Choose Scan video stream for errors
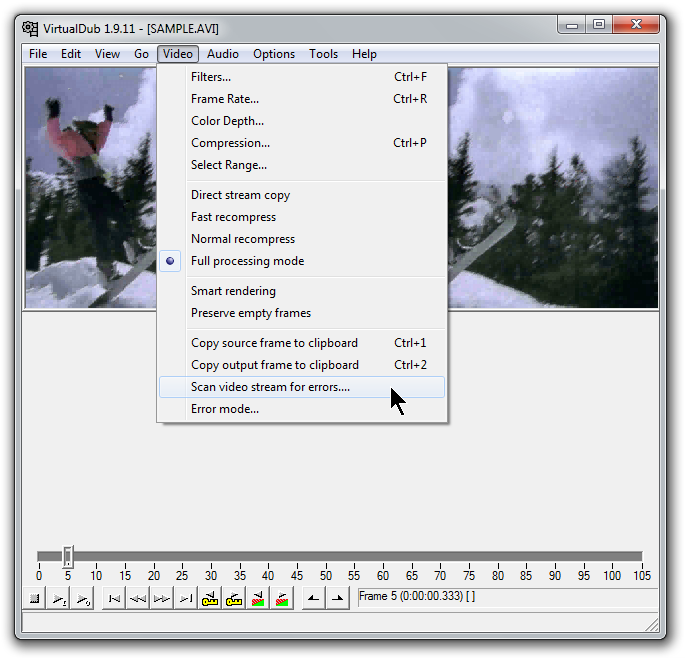This screenshot has width=685, height=658. 270,387
